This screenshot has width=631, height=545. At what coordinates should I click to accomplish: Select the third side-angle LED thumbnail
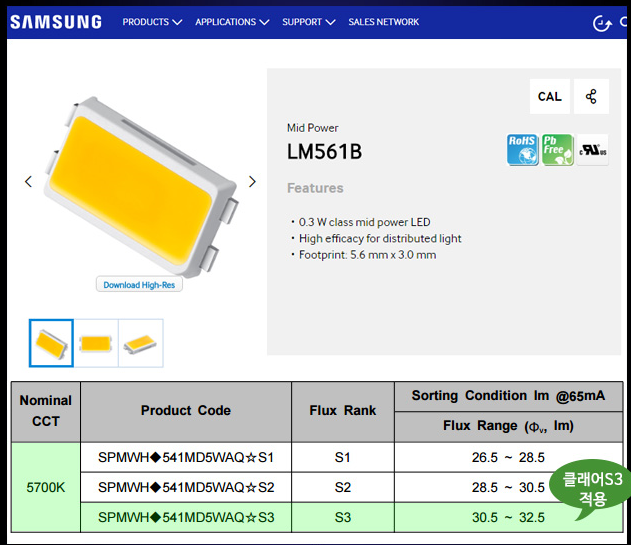(x=140, y=343)
